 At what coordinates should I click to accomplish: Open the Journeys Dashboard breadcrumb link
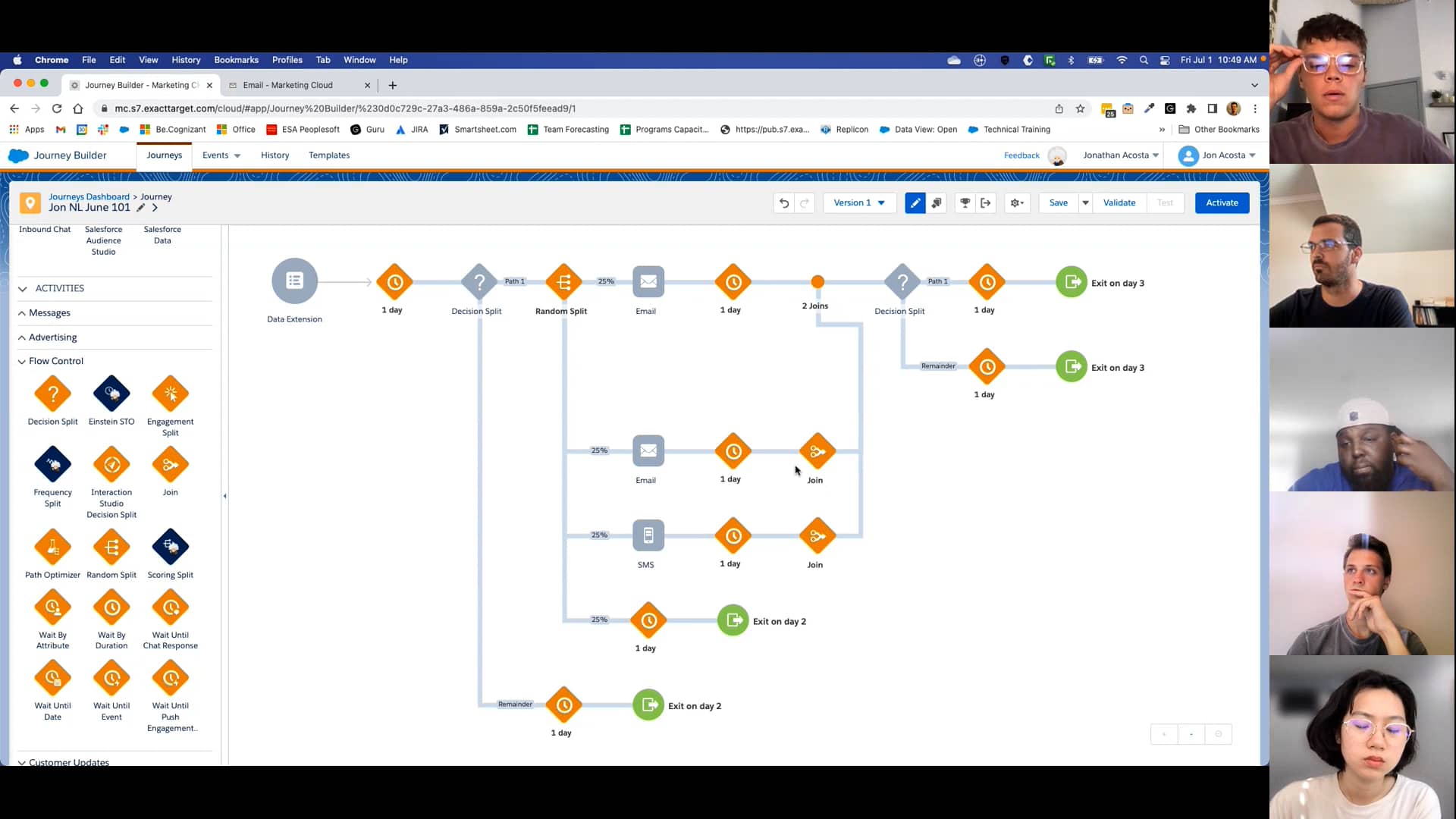click(89, 196)
